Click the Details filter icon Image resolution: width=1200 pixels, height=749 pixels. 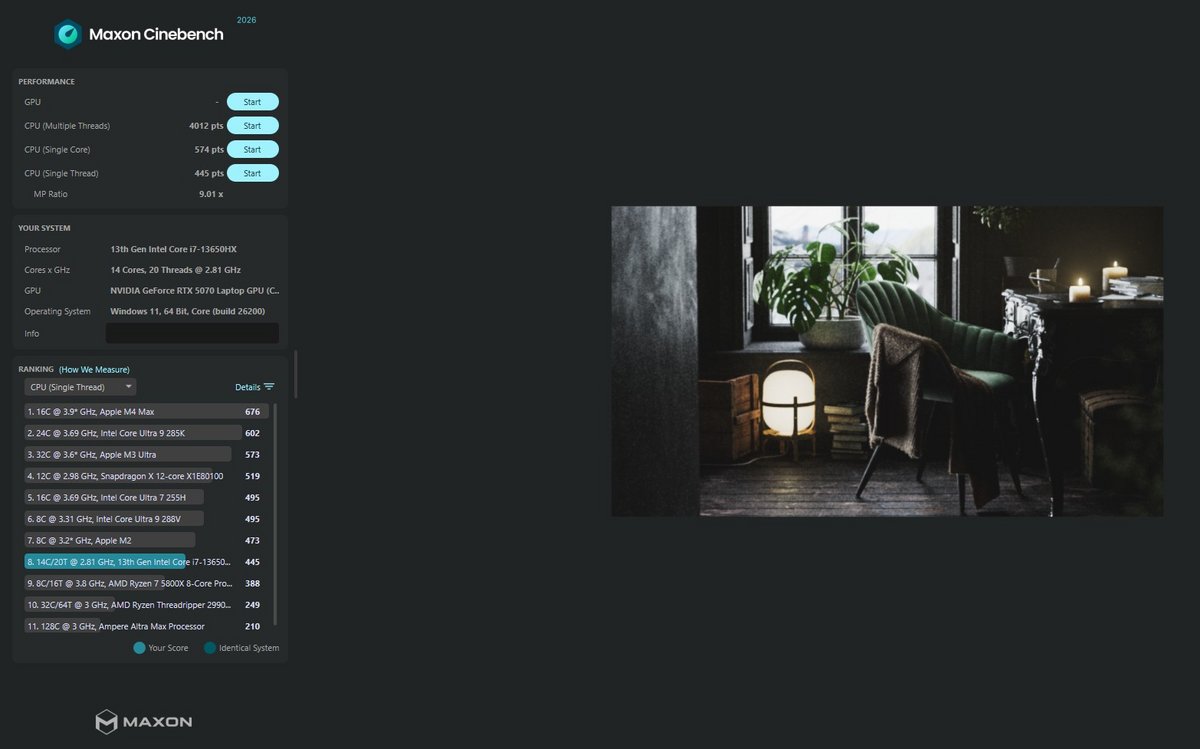click(x=269, y=387)
